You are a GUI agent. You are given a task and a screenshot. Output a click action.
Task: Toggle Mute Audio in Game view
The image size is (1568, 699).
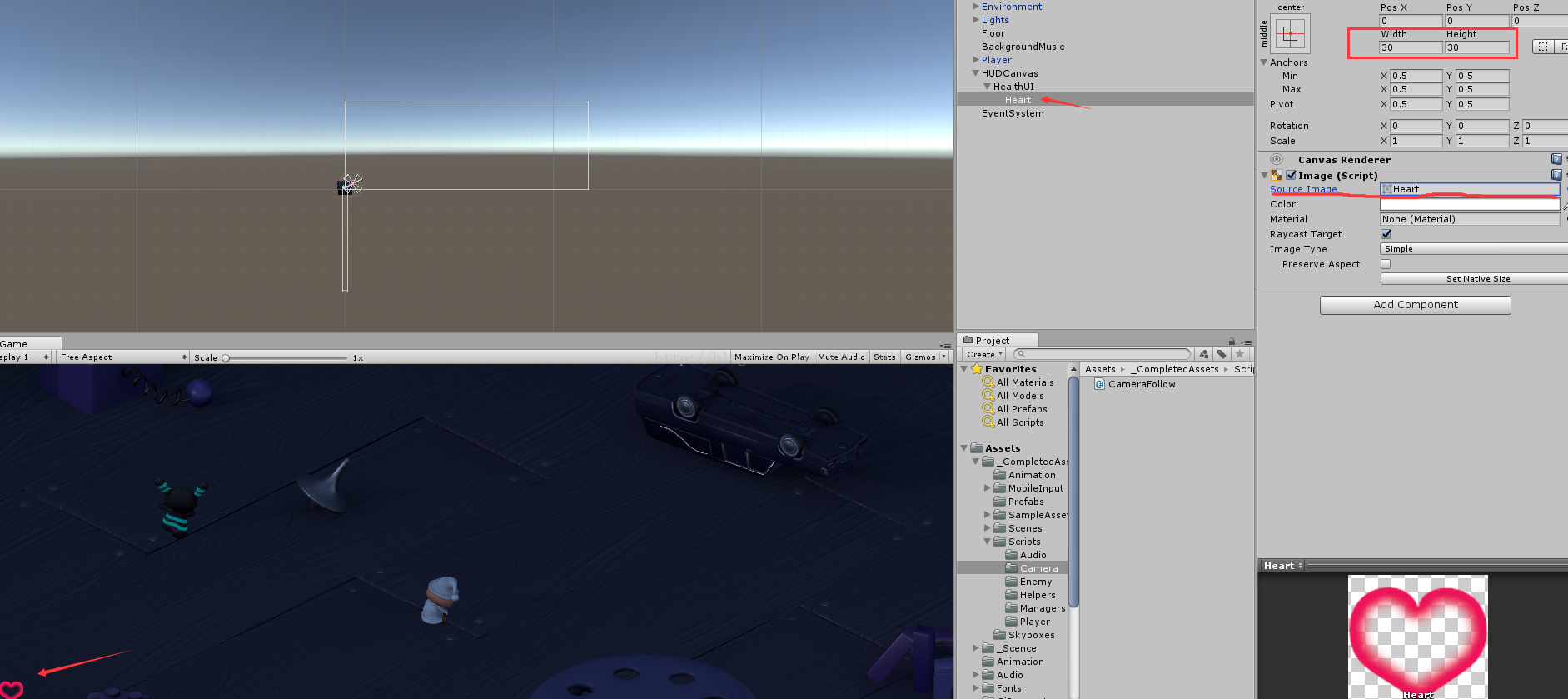(x=841, y=357)
